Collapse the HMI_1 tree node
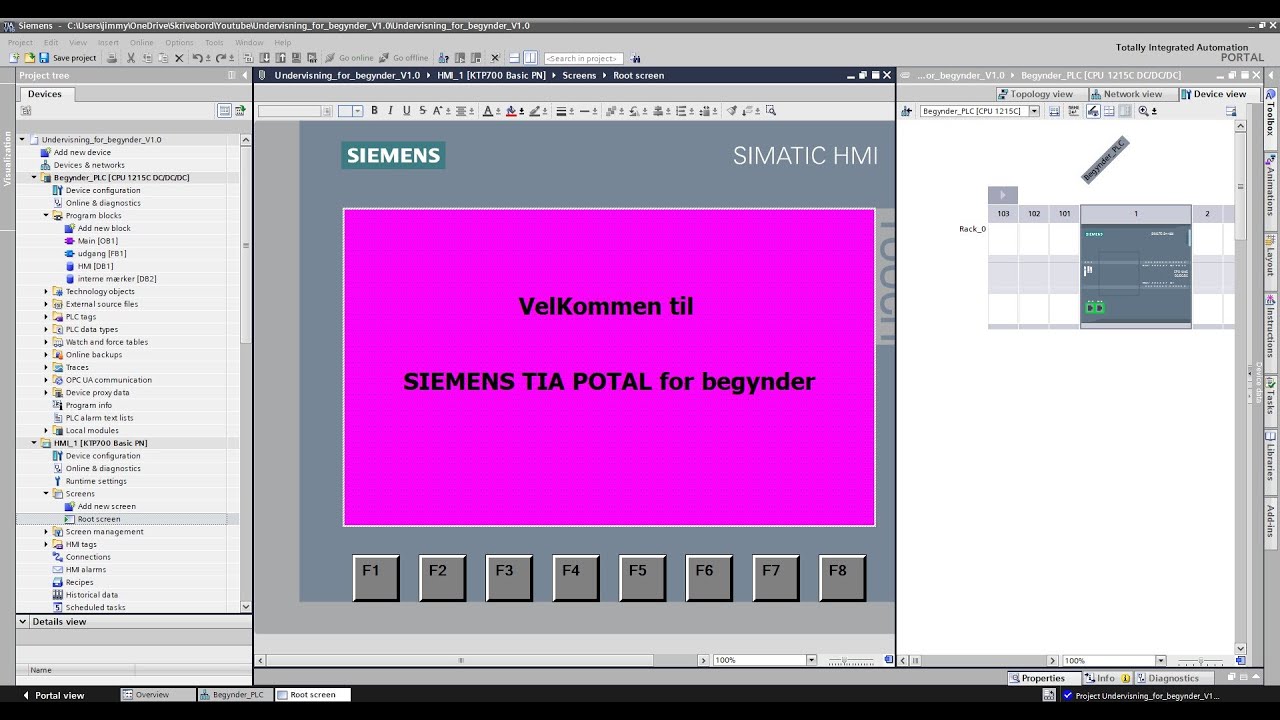 tap(34, 443)
